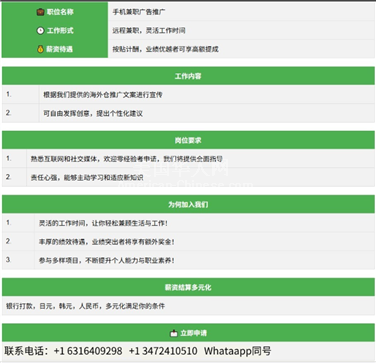This screenshot has width=376, height=363.
Task: Click the 远程兼职，灵活工作时间 row
Action: point(242,31)
